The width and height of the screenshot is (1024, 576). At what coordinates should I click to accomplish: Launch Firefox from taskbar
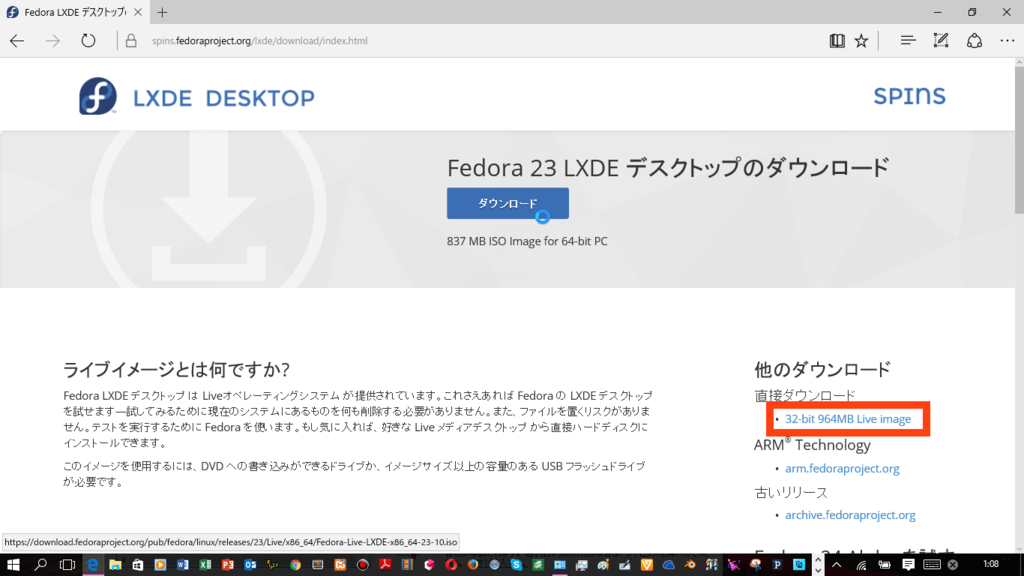pos(472,565)
